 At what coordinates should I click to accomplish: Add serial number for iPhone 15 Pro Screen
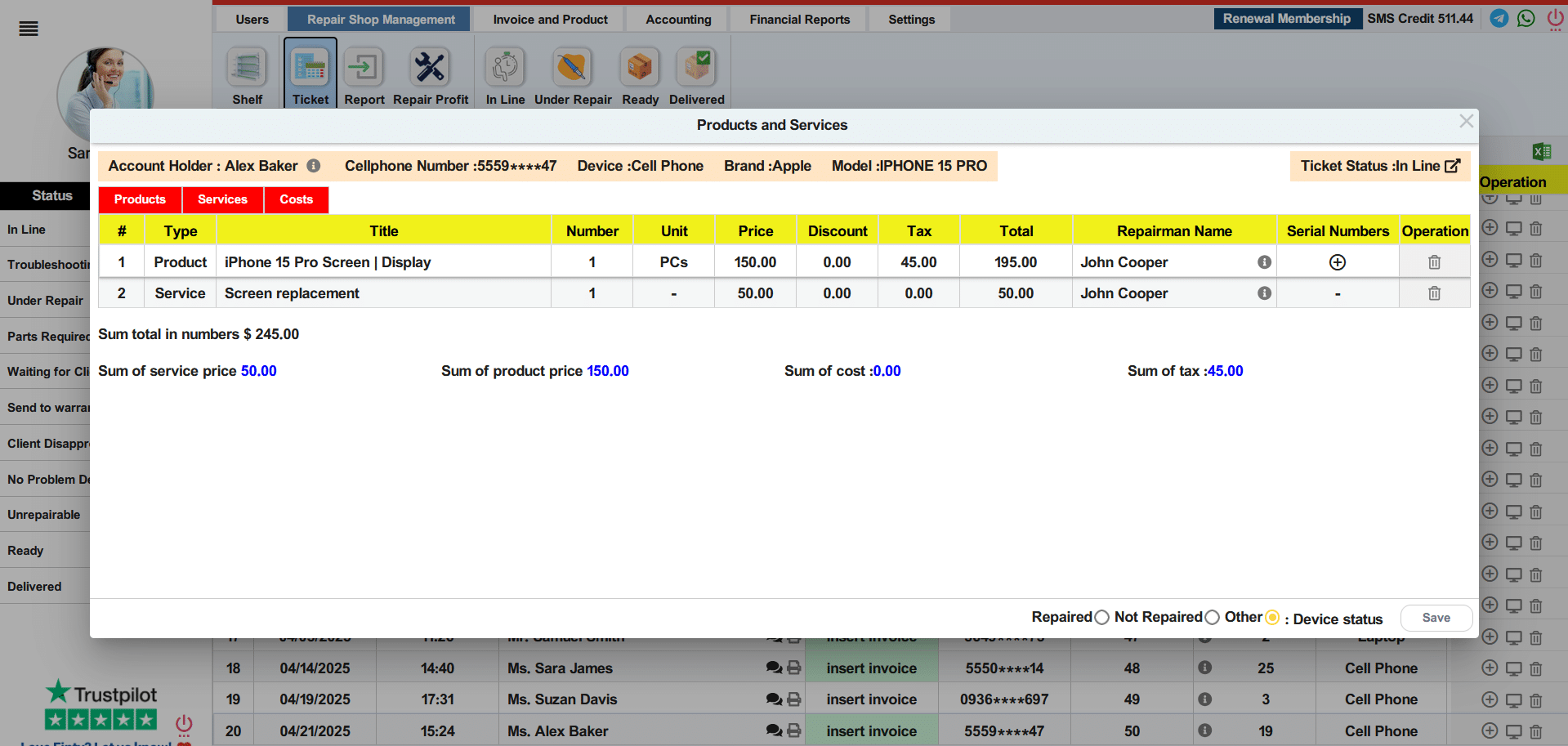(x=1338, y=262)
